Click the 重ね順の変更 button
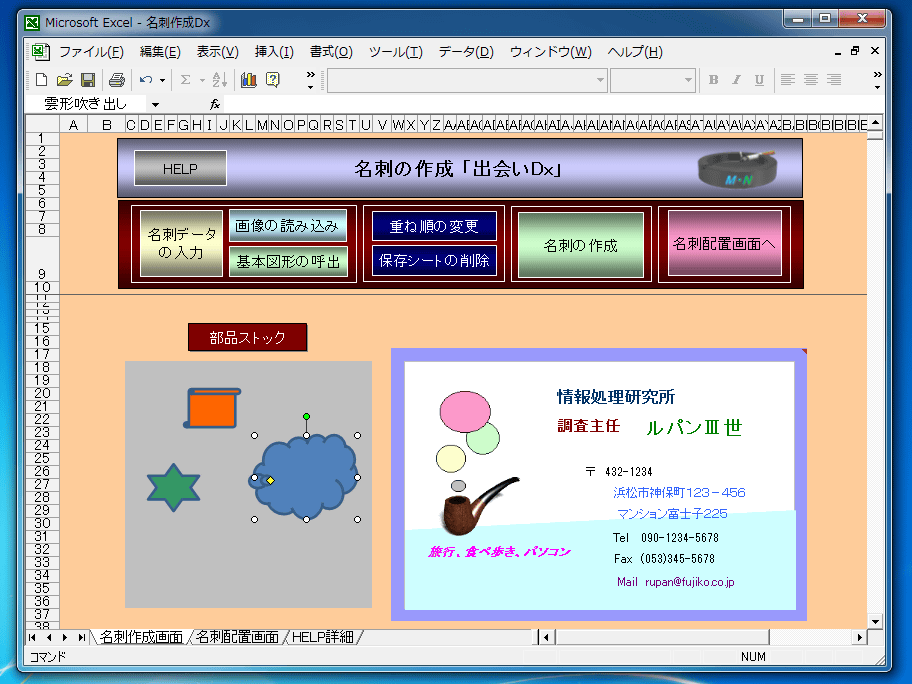This screenshot has width=912, height=684. (434, 226)
